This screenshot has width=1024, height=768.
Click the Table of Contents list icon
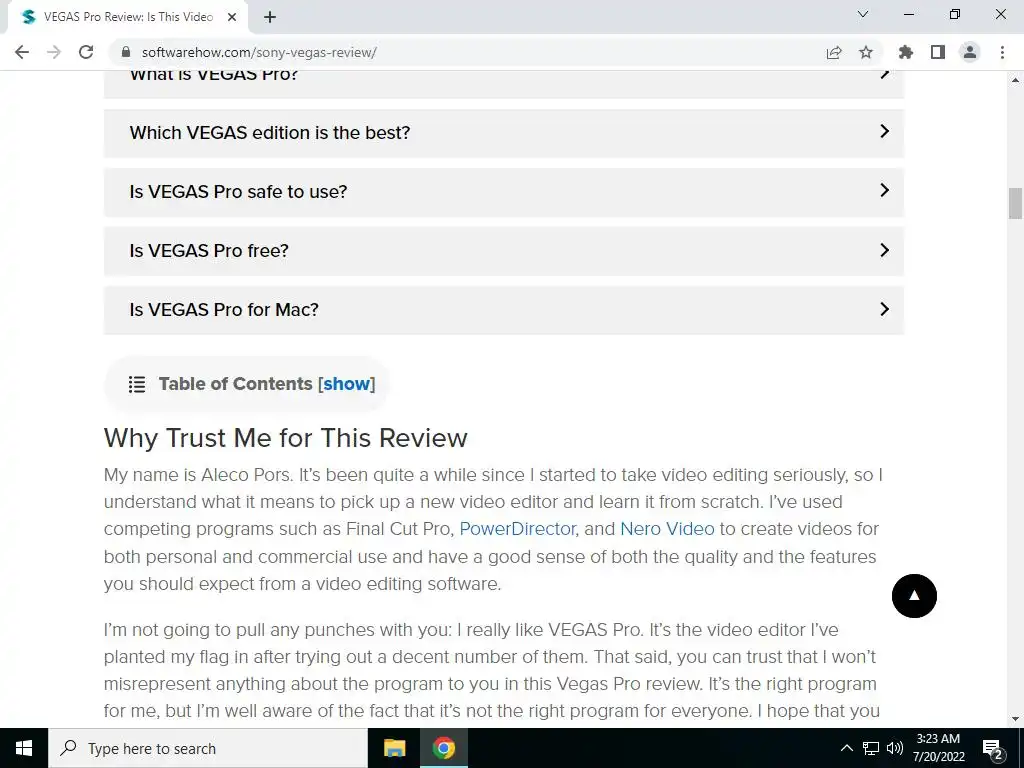(x=136, y=384)
